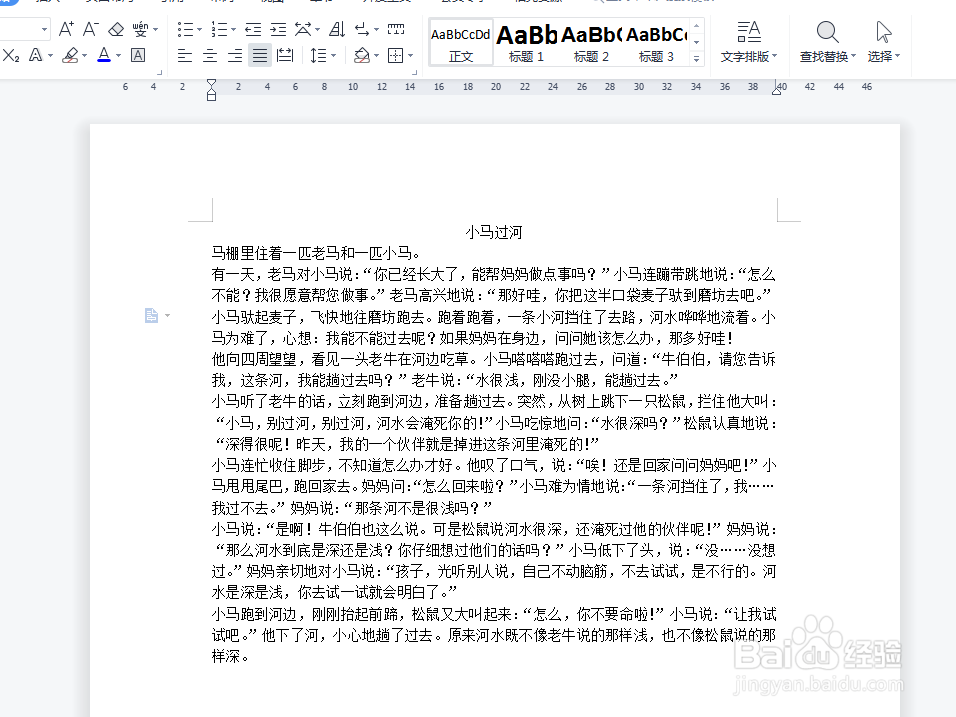Select the subscript X₂ tool

[x=12, y=55]
